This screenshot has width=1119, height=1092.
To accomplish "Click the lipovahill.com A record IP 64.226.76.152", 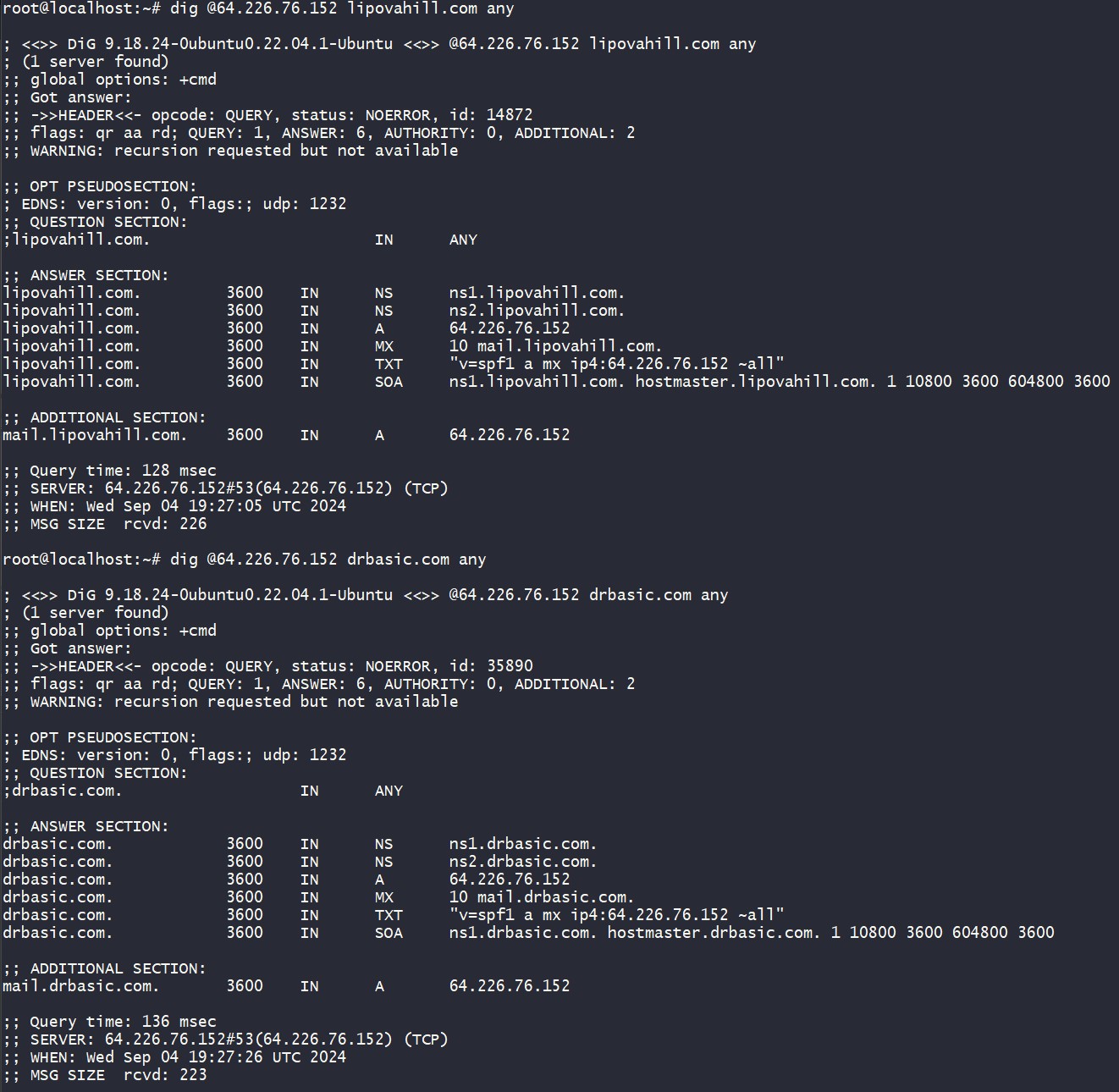I will [x=510, y=328].
